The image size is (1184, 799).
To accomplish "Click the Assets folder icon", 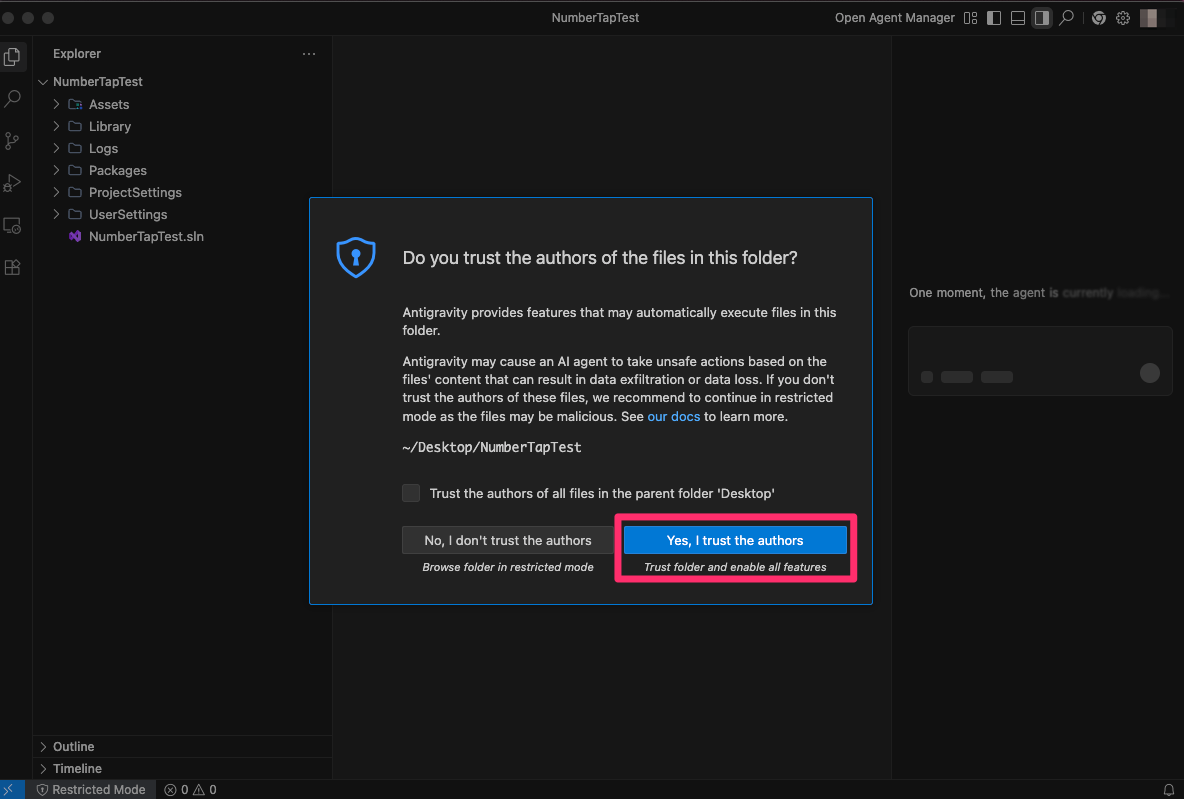I will [x=75, y=104].
